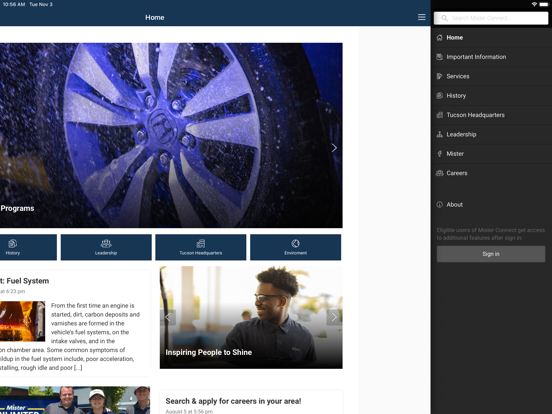Image resolution: width=552 pixels, height=414 pixels.
Task: Open the Fuel System article title
Action: pos(24,281)
